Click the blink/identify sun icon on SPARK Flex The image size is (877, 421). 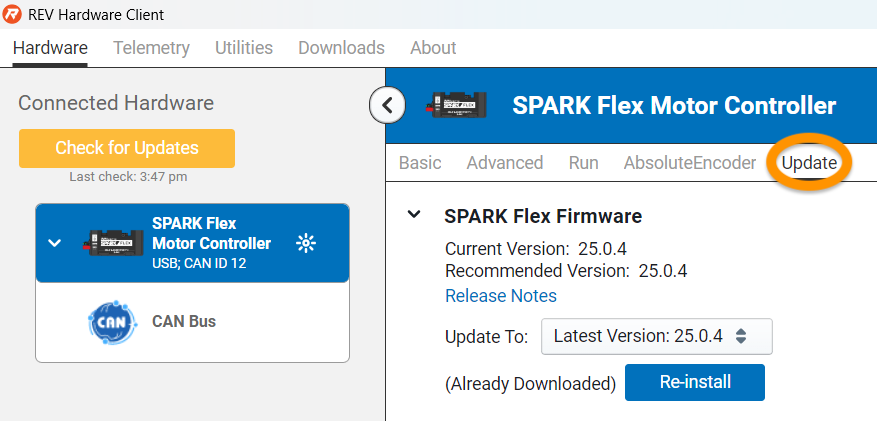(306, 243)
